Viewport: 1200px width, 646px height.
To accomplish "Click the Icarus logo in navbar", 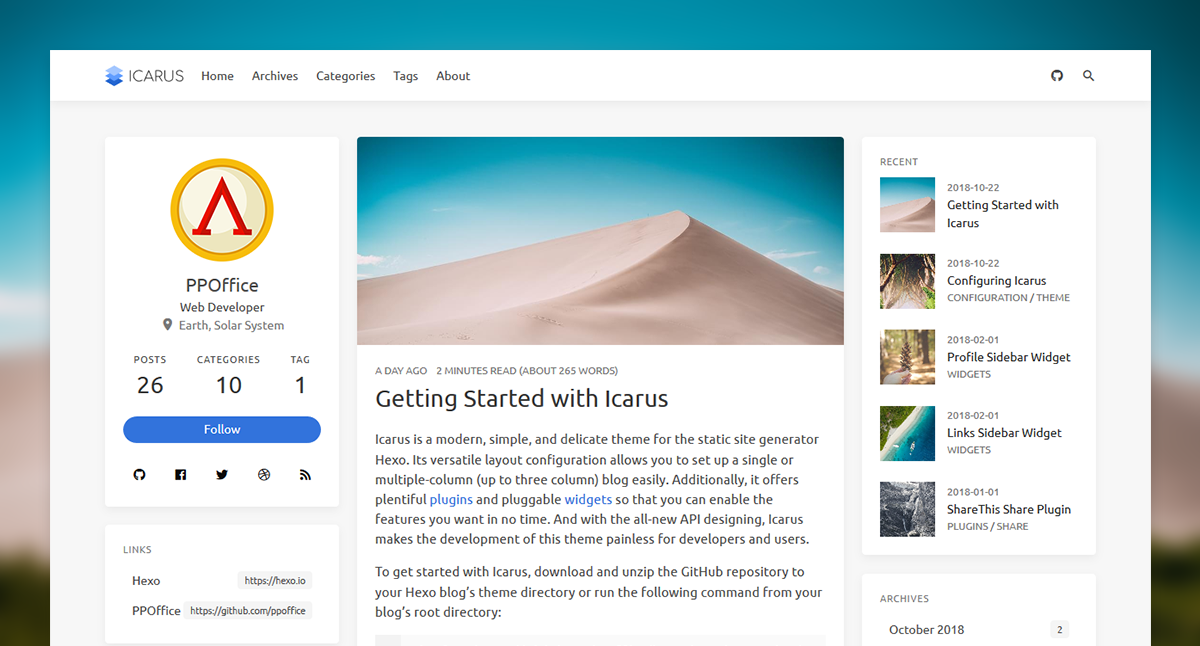I will [144, 76].
